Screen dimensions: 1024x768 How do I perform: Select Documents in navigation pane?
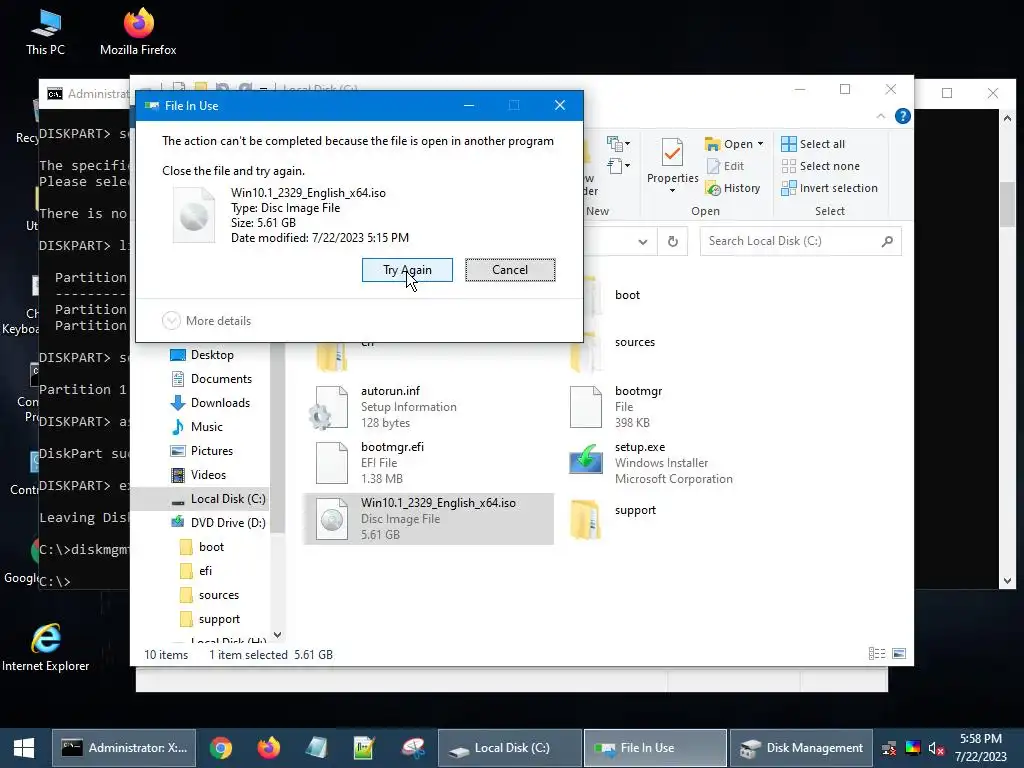(x=211, y=379)
